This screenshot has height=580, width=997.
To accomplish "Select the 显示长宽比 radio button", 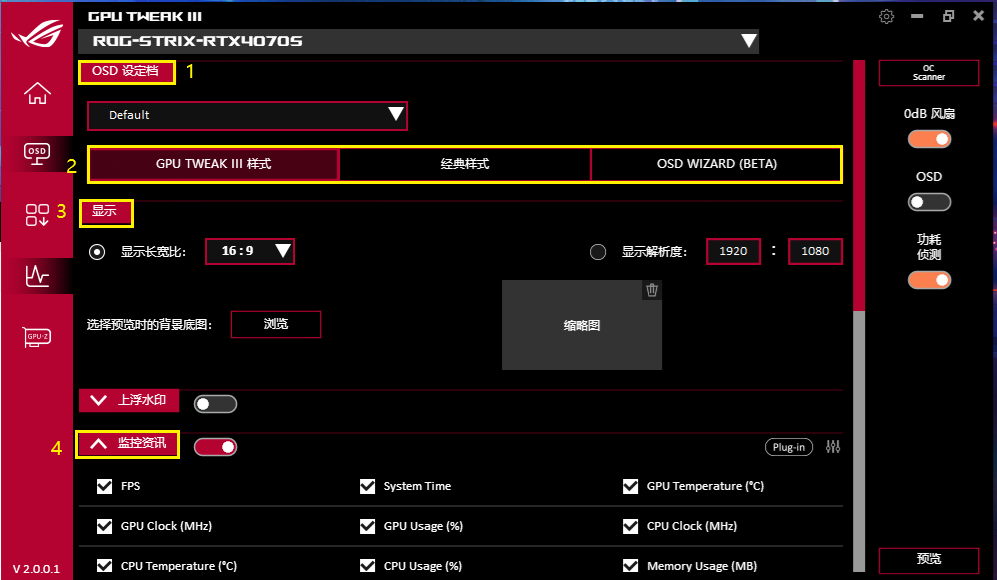I will (97, 252).
